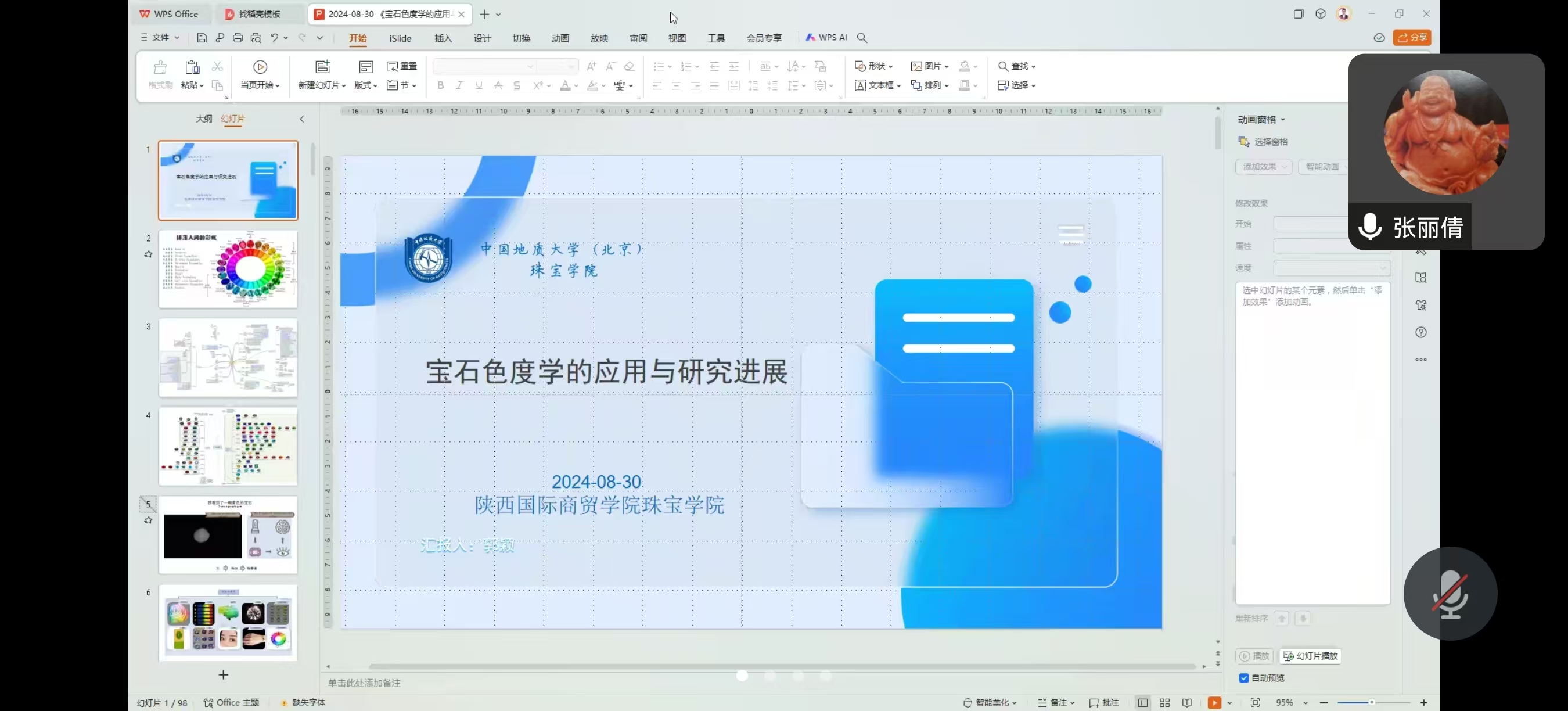Click the Share (分享) button
This screenshot has width=1568, height=711.
1412,38
